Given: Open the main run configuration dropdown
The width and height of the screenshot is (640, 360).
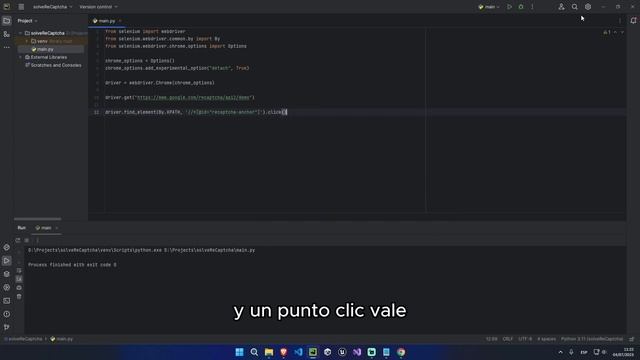Looking at the screenshot, I should (489, 7).
